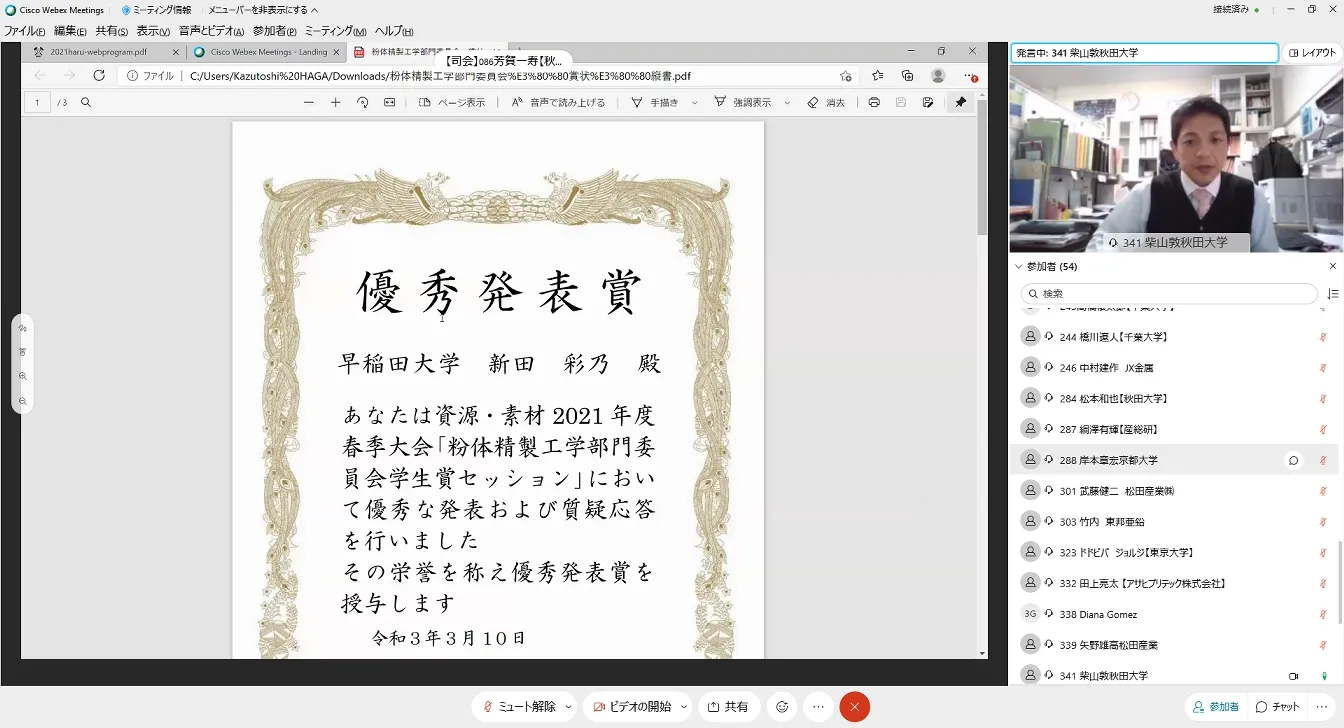Zoom in with the plus icon
The width and height of the screenshot is (1344, 728).
[335, 102]
